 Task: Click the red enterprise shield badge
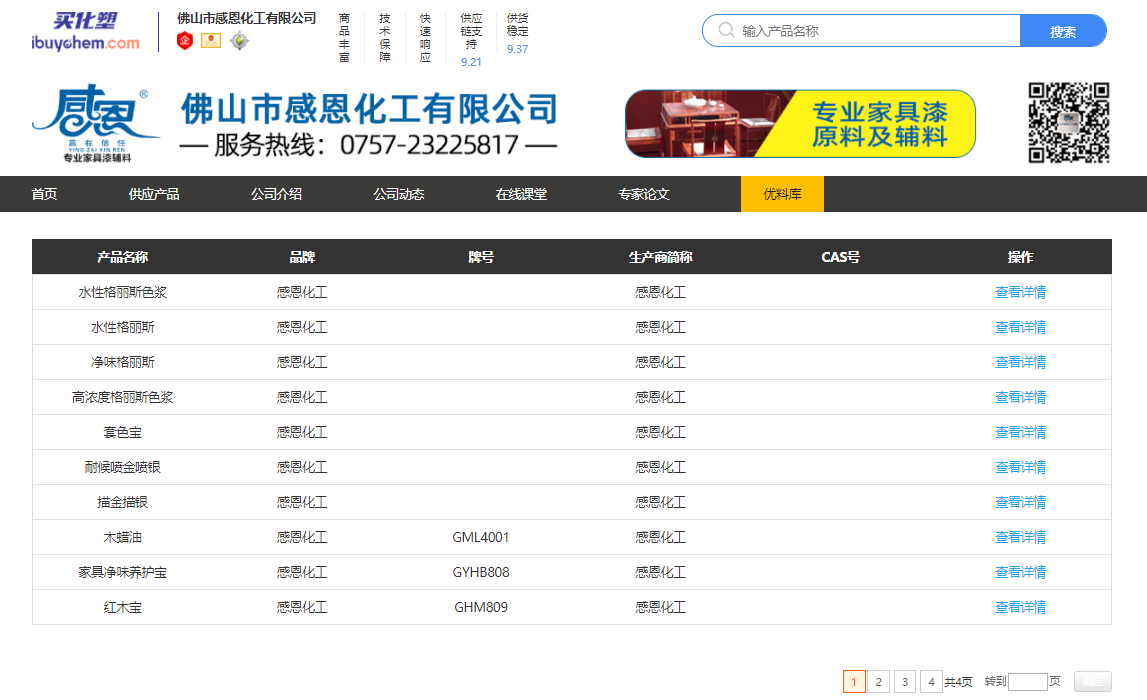tap(185, 41)
